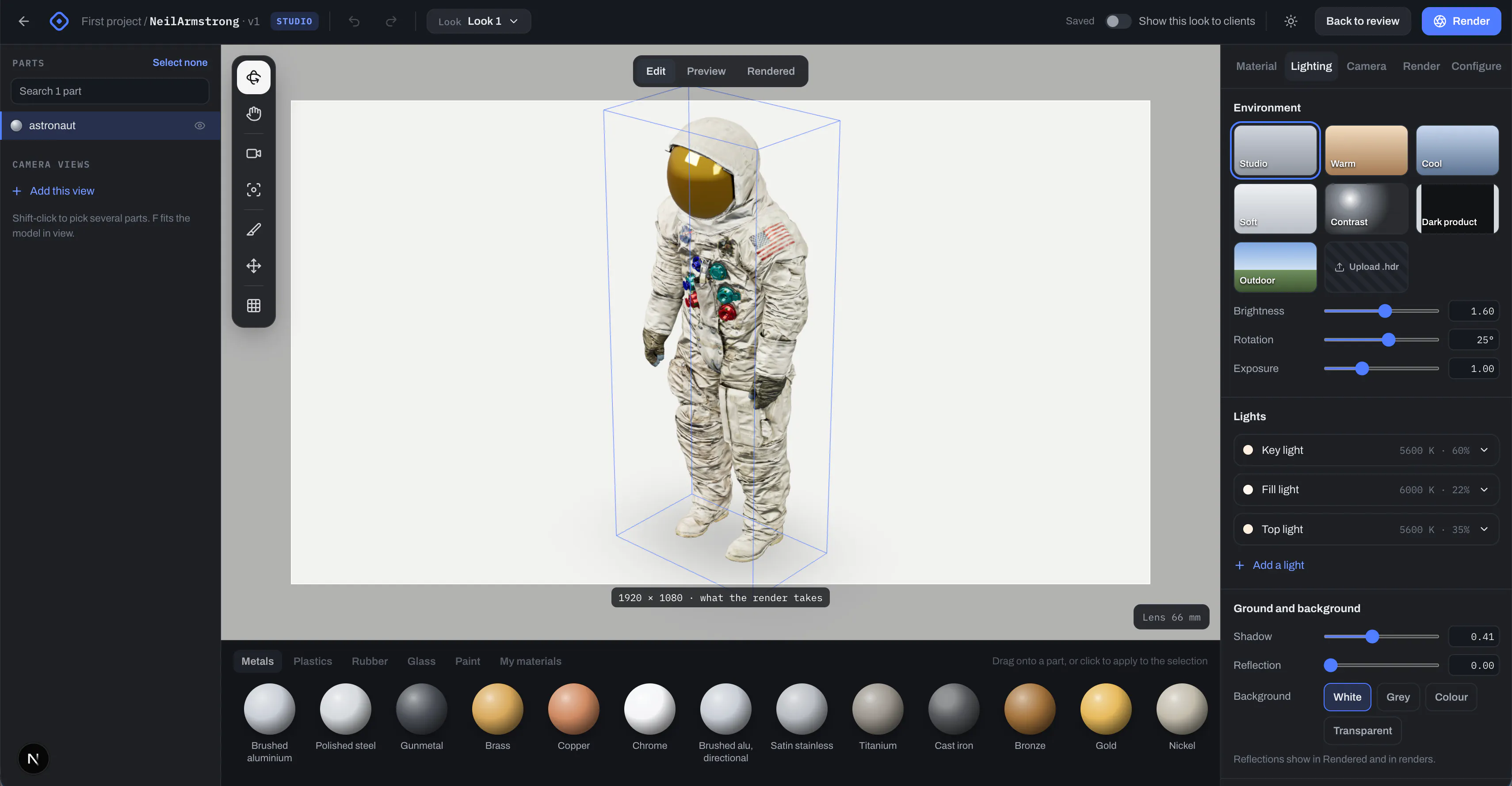Select the orbit rotate tool

click(254, 77)
